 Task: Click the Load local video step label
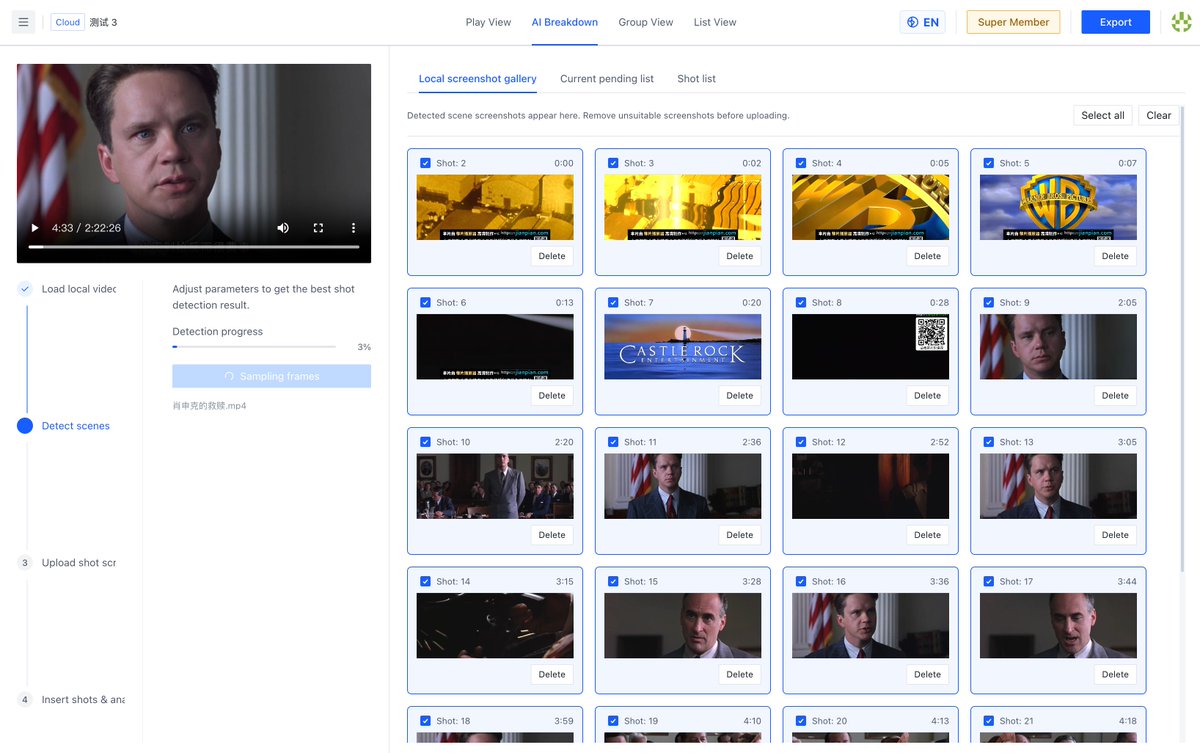coord(79,289)
